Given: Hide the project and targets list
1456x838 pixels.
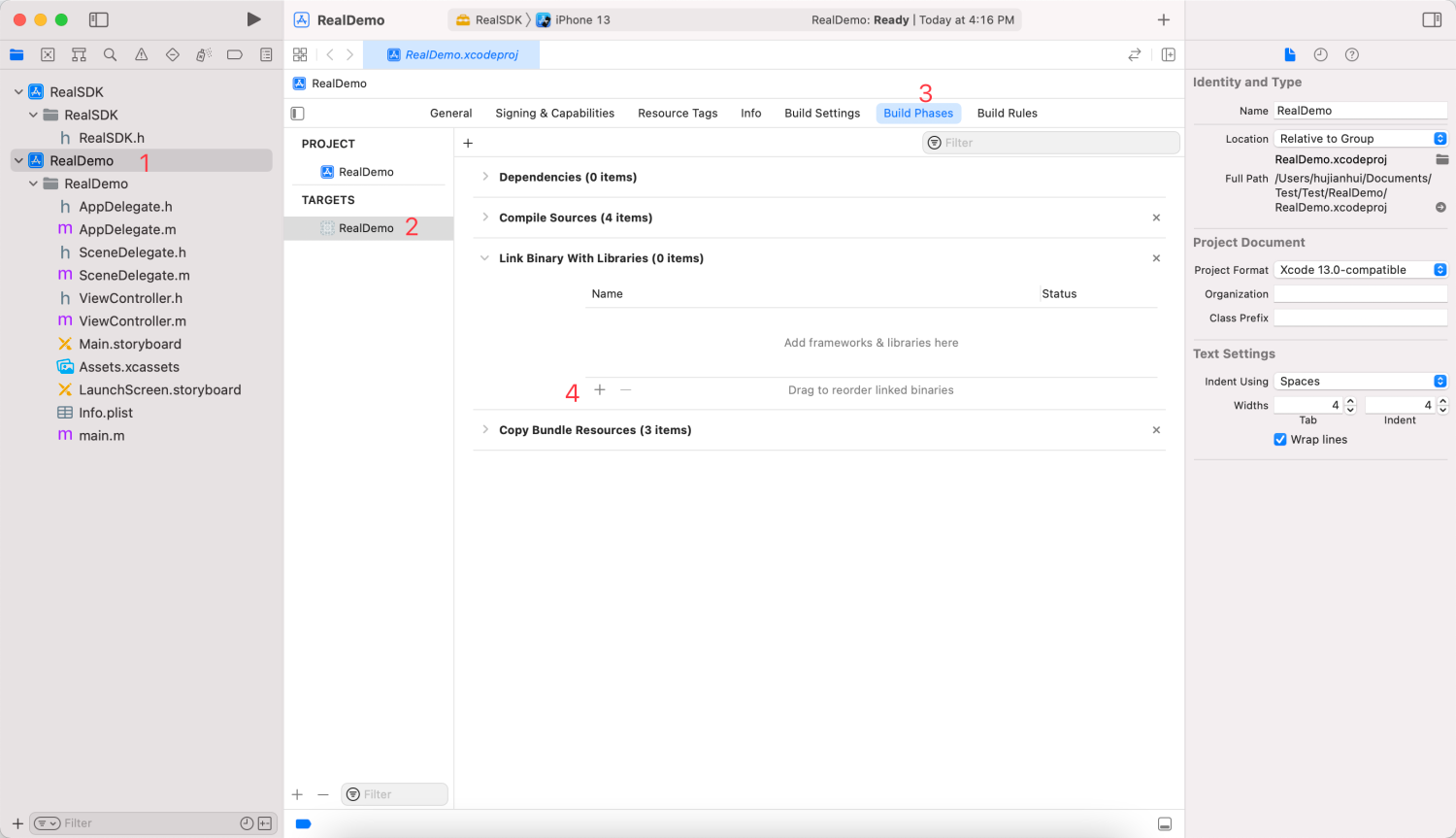Looking at the screenshot, I should coord(298,114).
